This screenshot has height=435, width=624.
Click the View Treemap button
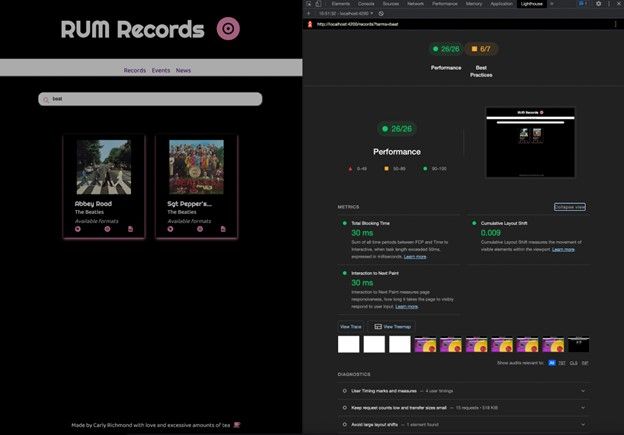pos(392,327)
